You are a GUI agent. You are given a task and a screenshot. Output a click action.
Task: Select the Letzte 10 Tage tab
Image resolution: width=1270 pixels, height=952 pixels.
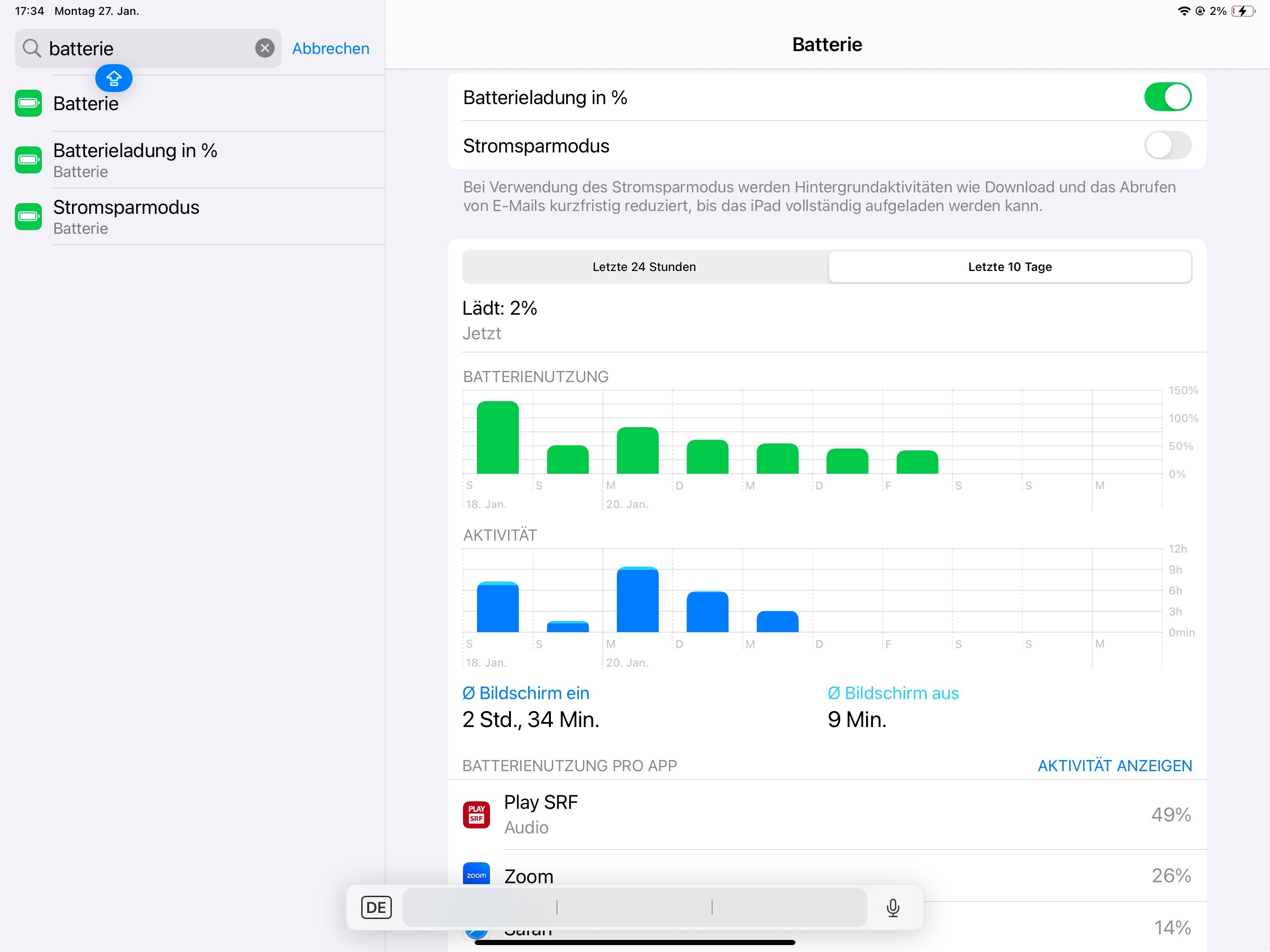coord(1009,266)
